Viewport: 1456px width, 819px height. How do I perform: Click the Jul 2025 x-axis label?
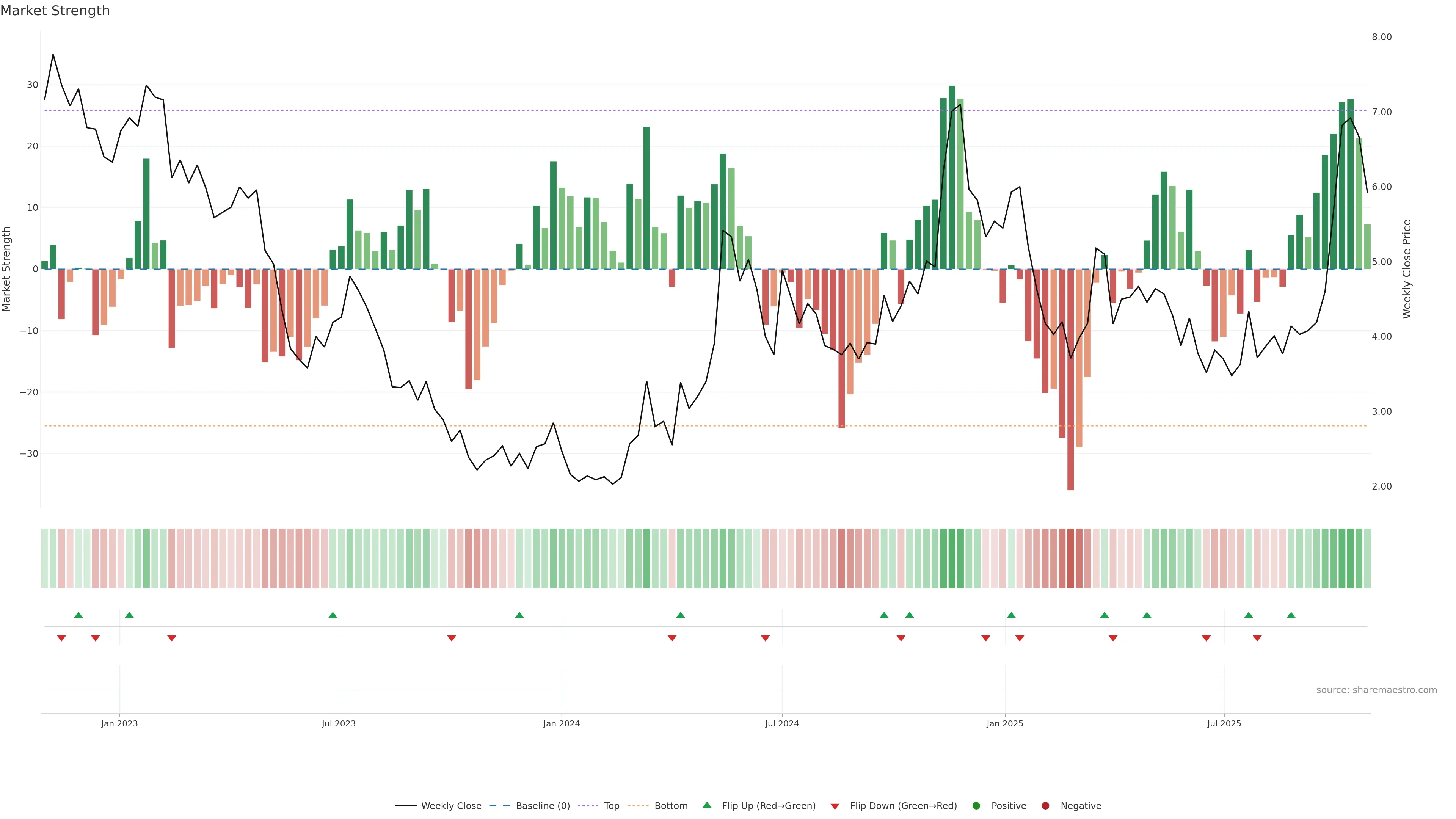coord(1224,723)
